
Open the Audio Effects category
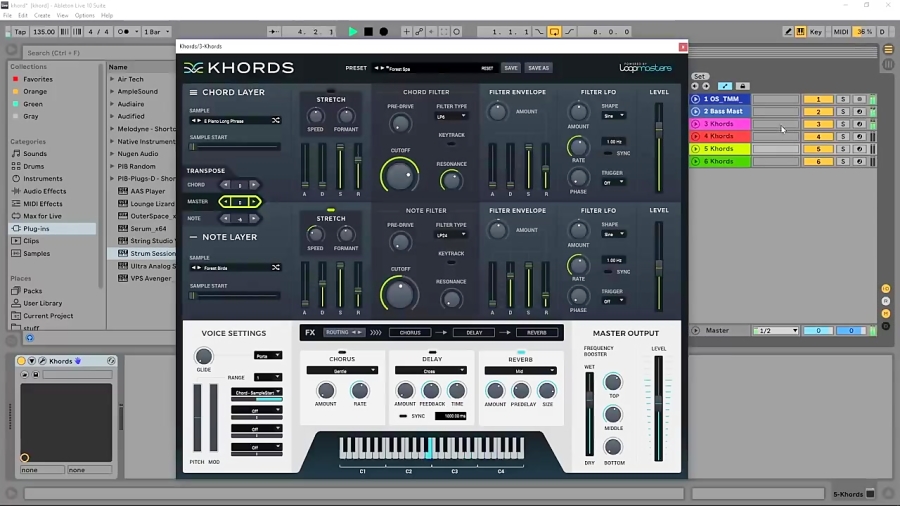click(44, 191)
